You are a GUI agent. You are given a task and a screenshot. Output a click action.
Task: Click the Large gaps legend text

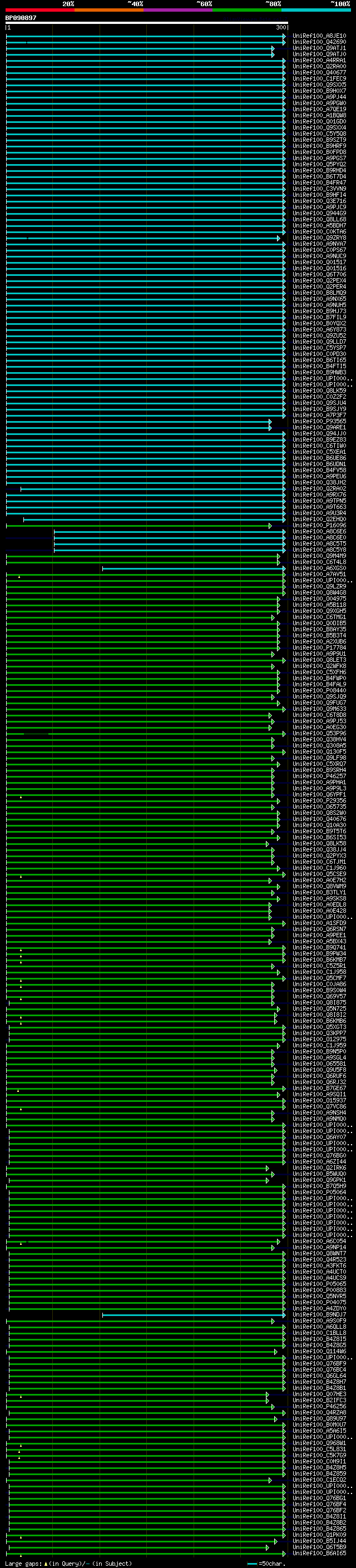coord(68,1563)
